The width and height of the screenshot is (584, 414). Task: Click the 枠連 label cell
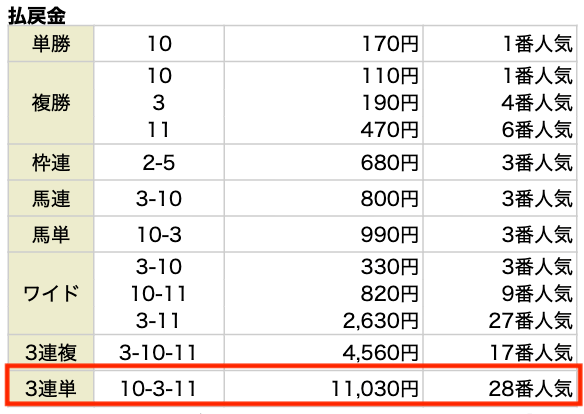pos(51,162)
